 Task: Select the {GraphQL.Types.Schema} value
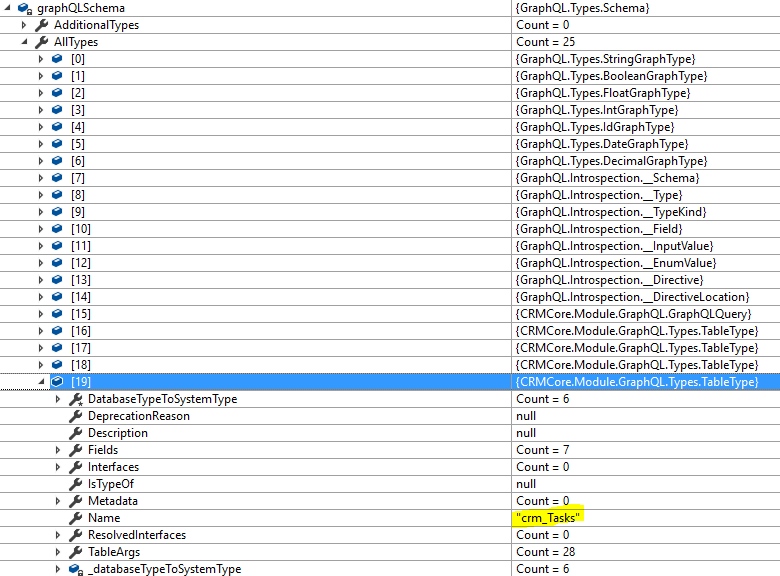point(583,8)
